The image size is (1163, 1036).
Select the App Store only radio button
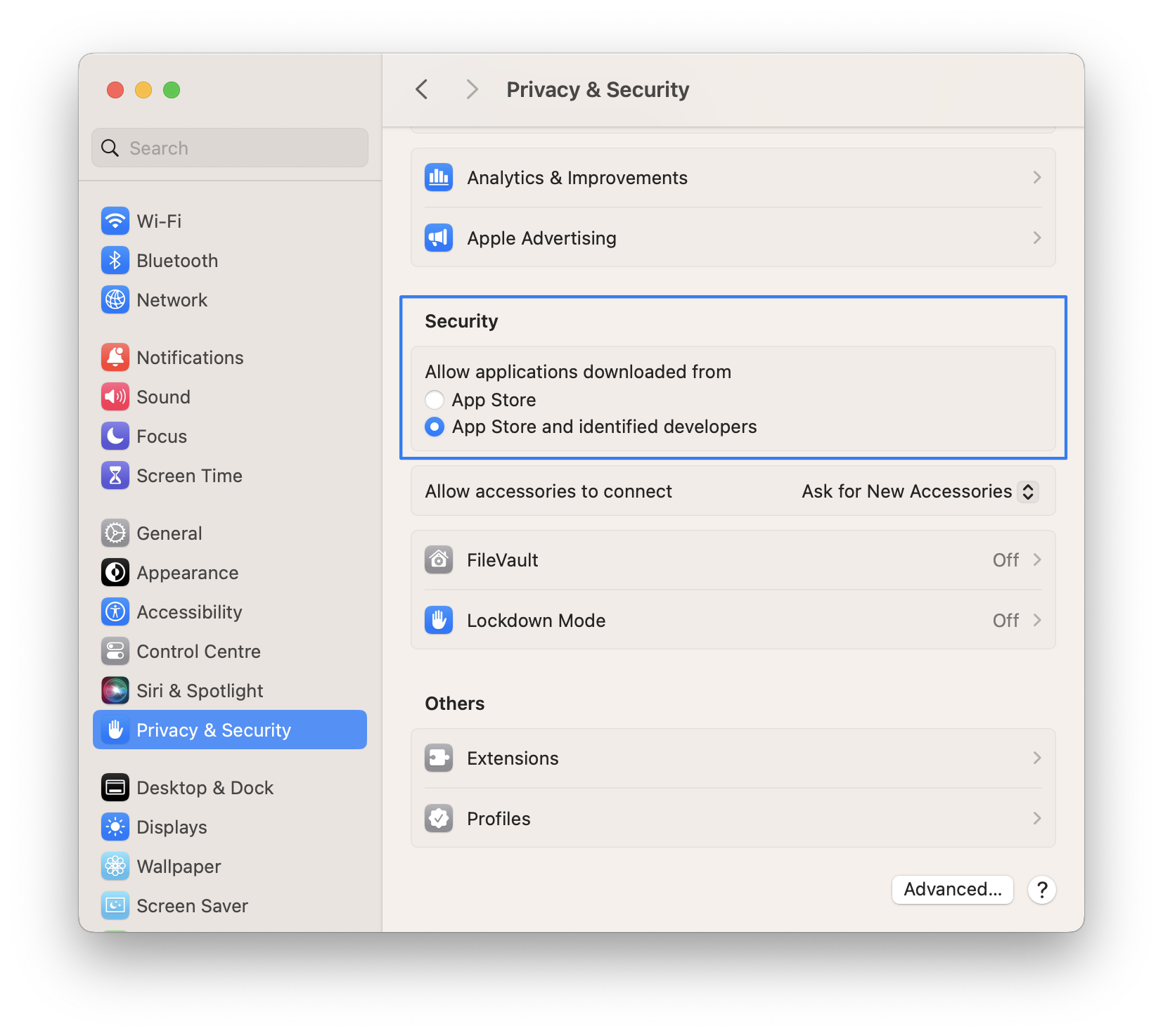click(x=435, y=400)
